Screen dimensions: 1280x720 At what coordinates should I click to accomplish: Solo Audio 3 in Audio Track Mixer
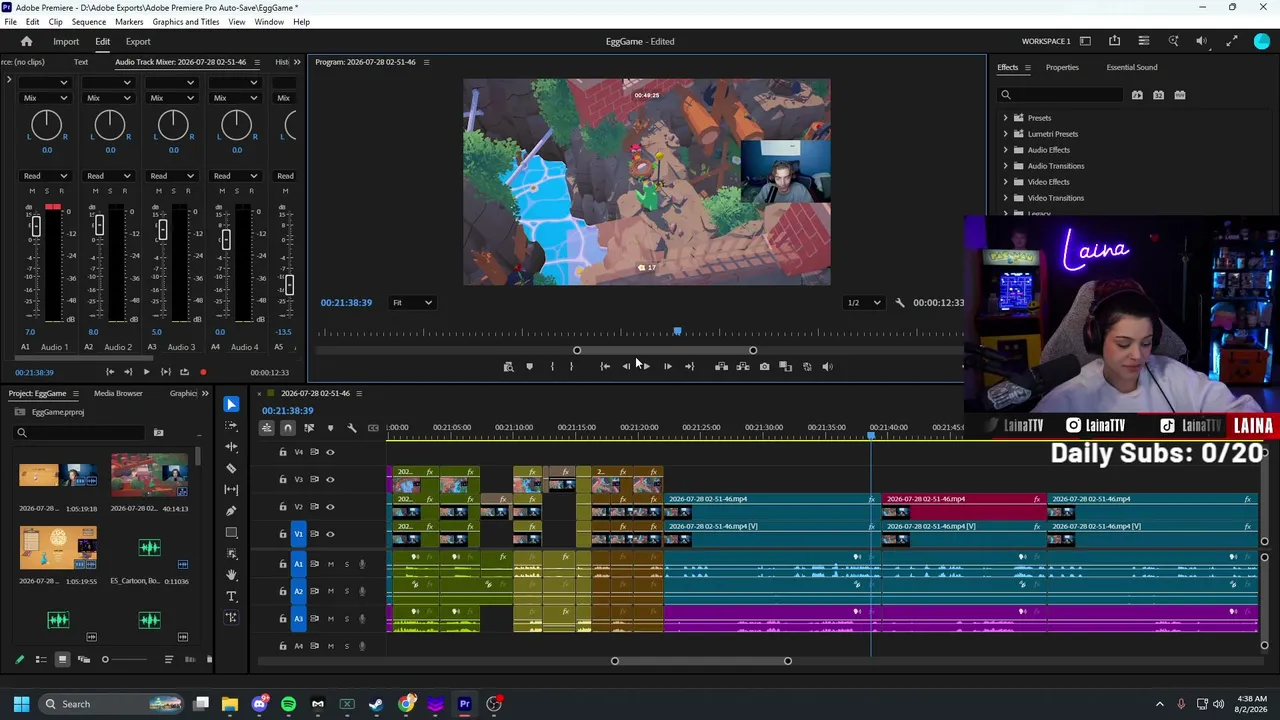[173, 191]
